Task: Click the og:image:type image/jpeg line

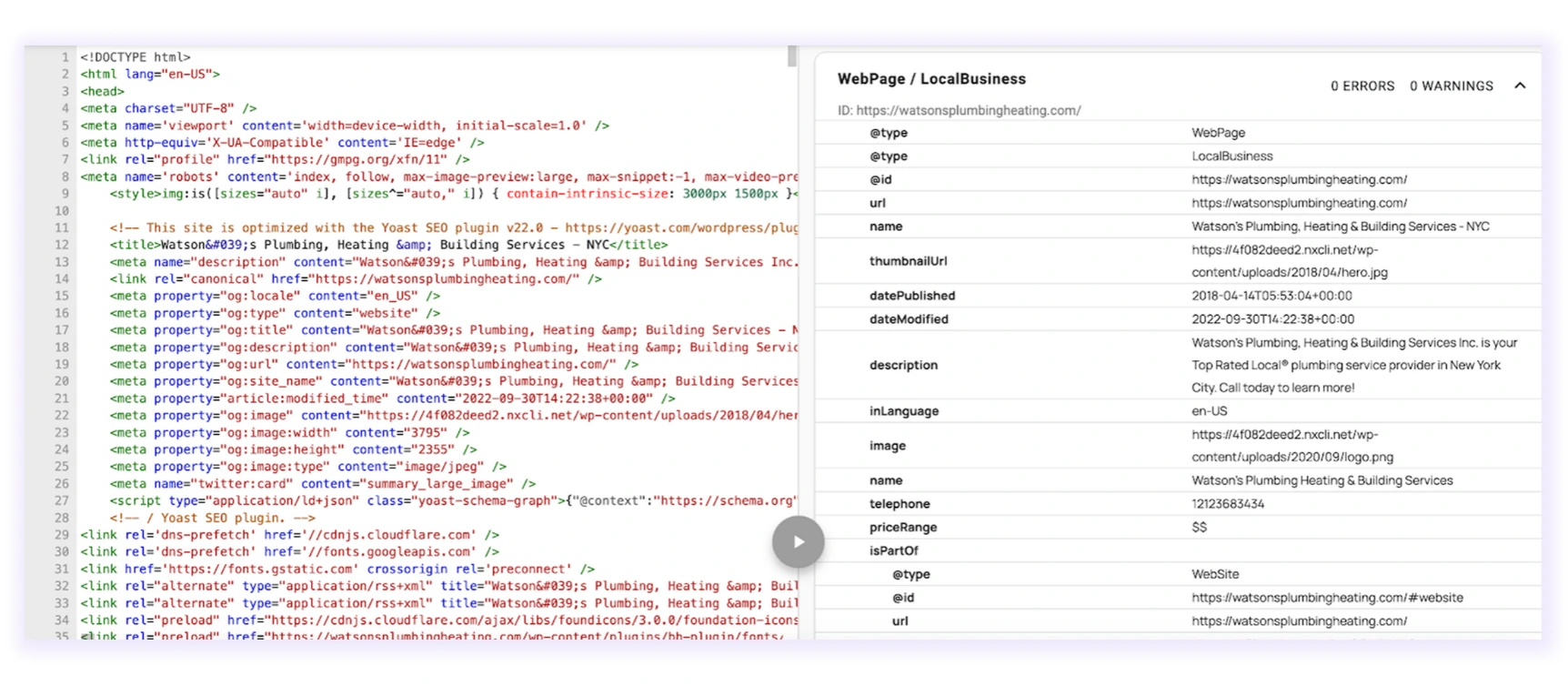Action: coord(308,467)
